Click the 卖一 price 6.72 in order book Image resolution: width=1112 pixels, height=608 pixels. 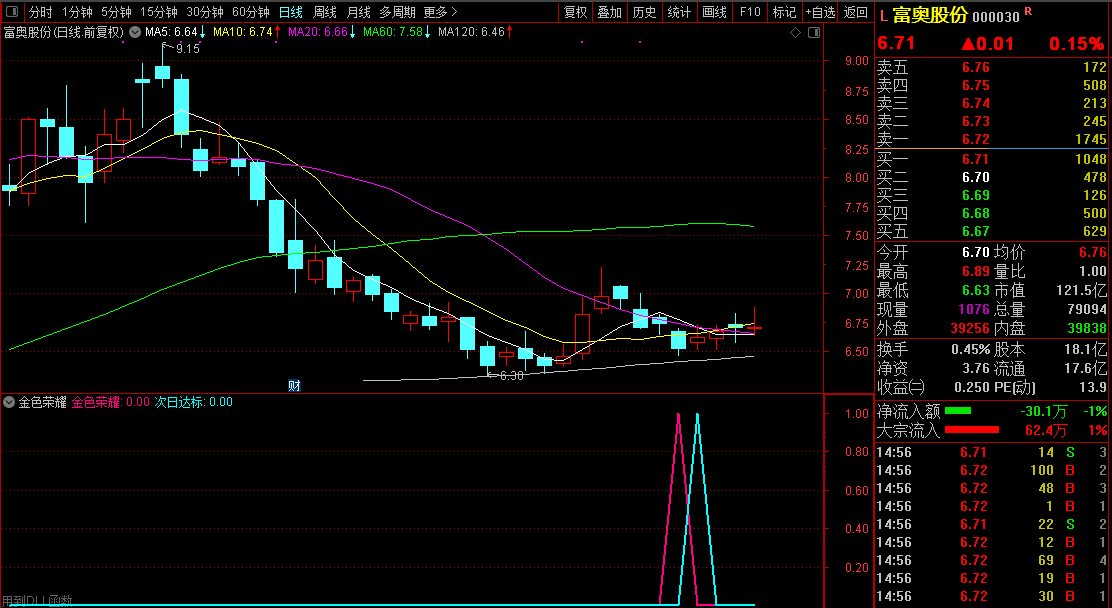coord(975,139)
